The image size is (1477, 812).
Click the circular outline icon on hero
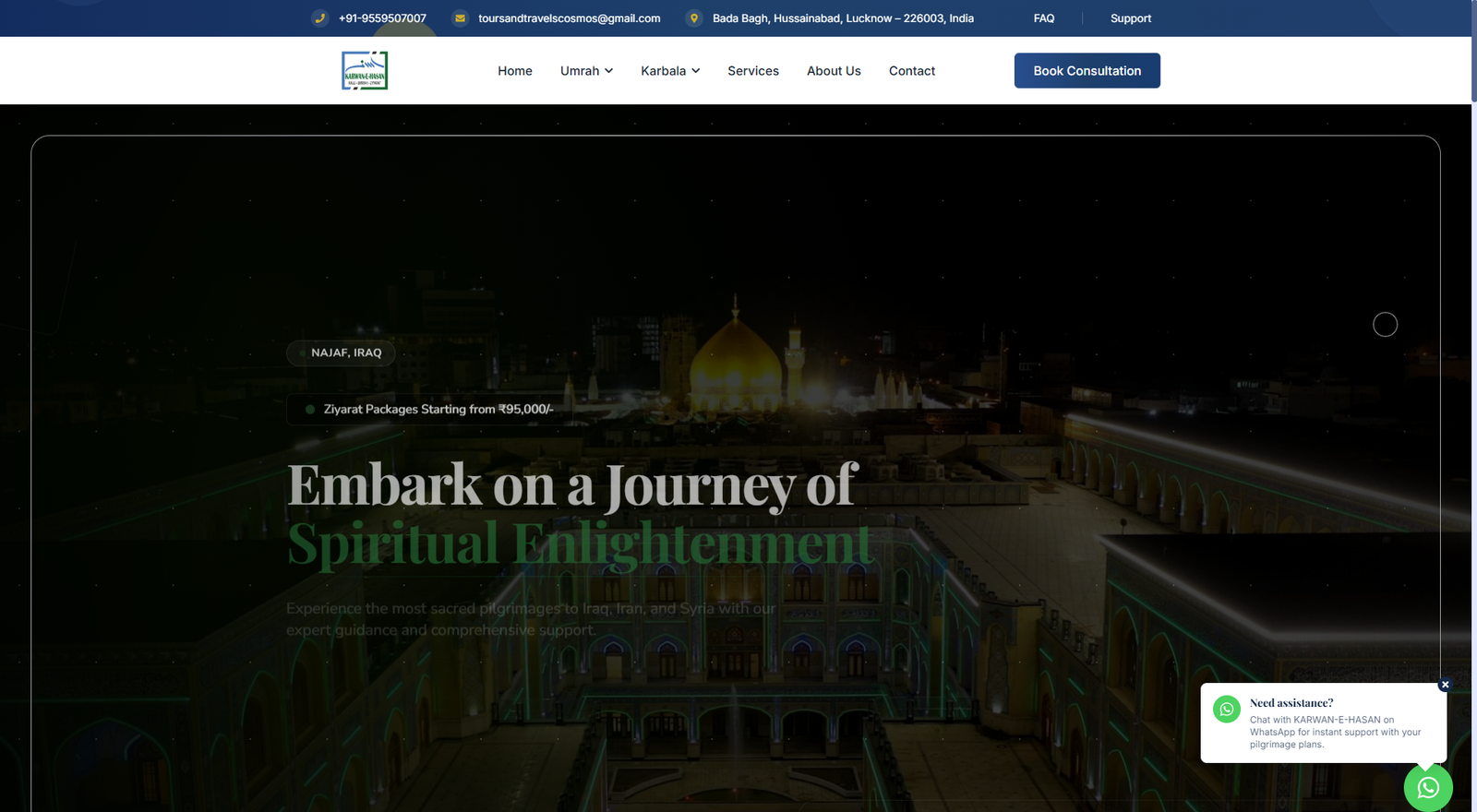click(x=1385, y=325)
